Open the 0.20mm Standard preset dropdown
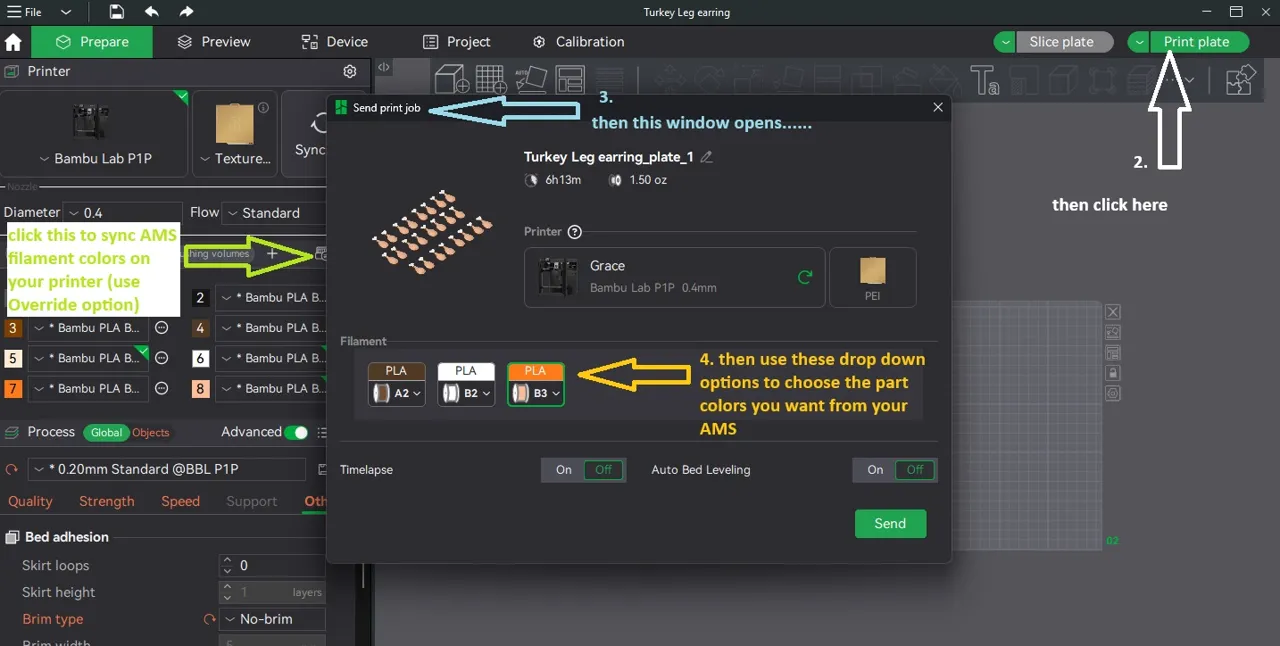Viewport: 1280px width, 646px height. [x=167, y=469]
